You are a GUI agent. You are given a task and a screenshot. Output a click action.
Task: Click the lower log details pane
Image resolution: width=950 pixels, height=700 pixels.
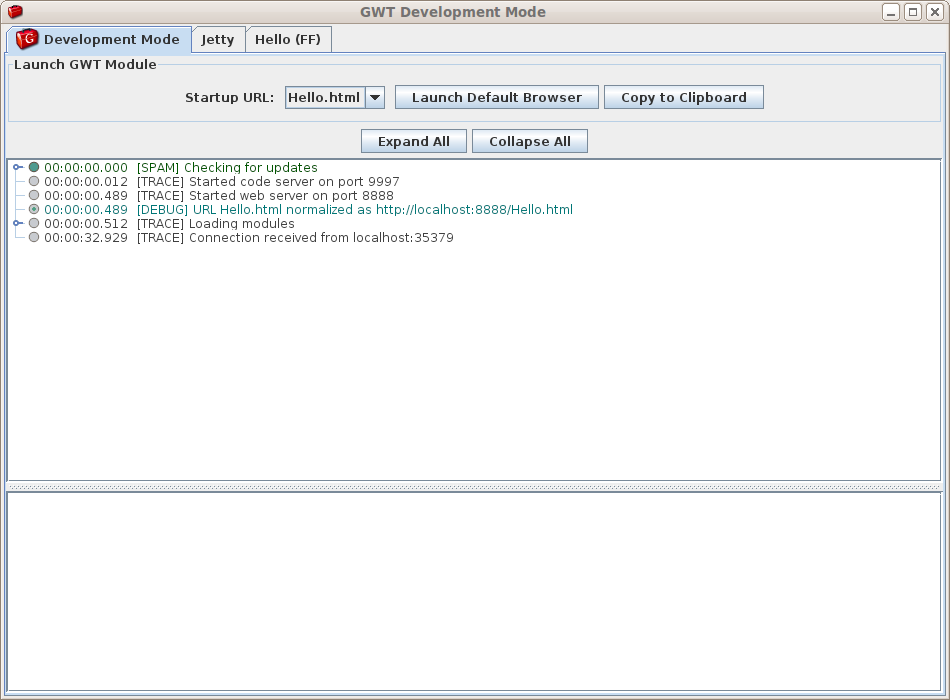(x=474, y=591)
